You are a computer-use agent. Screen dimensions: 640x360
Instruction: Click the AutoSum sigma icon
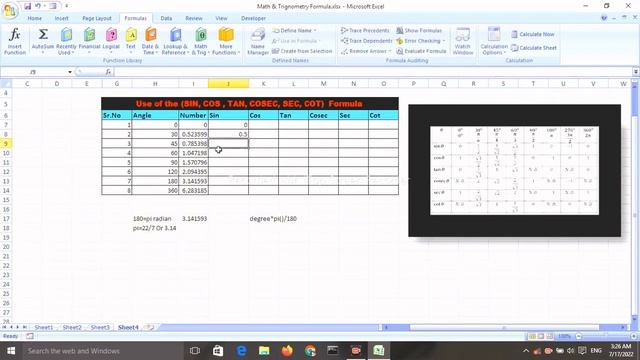(x=43, y=34)
